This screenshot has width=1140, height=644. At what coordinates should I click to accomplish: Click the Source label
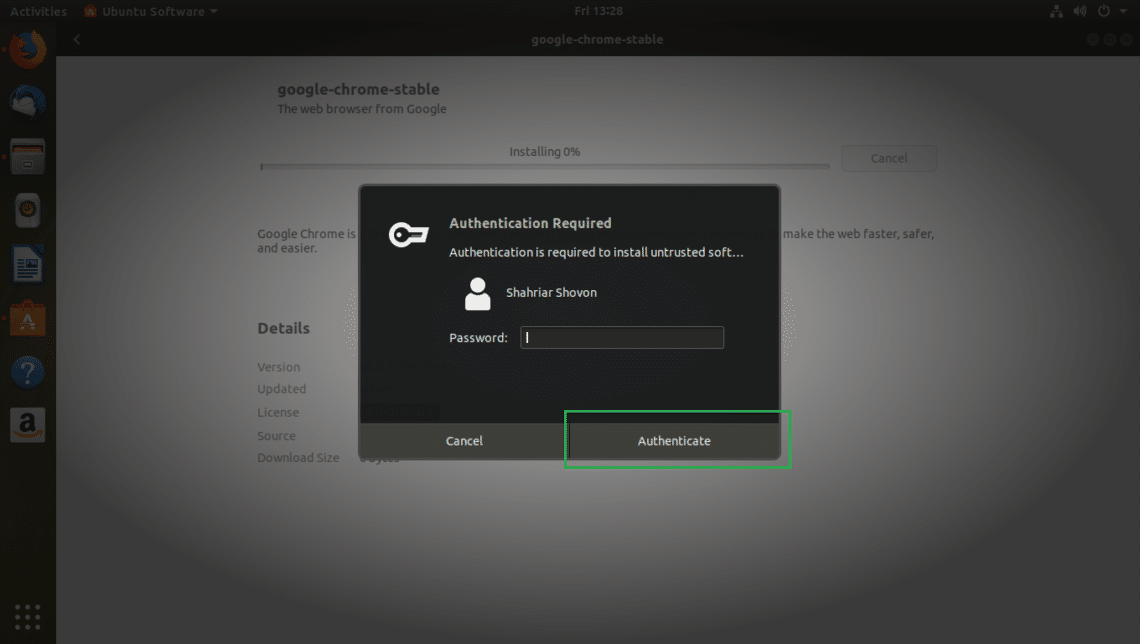276,435
